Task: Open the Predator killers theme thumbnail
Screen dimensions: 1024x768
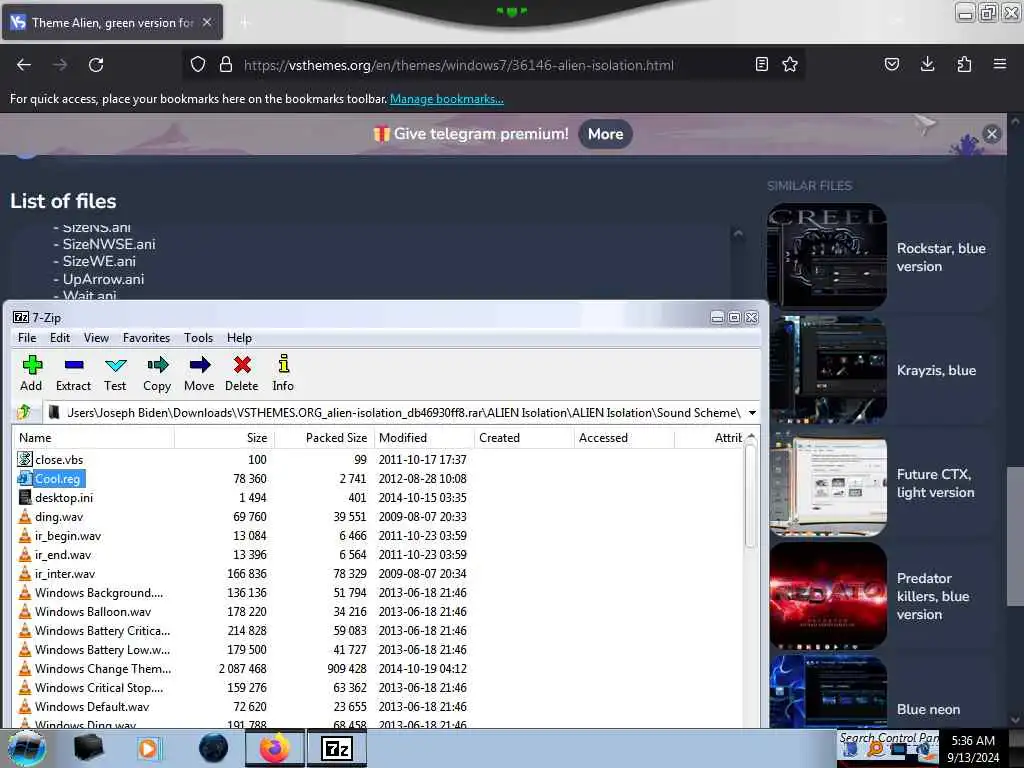Action: pyautogui.click(x=827, y=595)
